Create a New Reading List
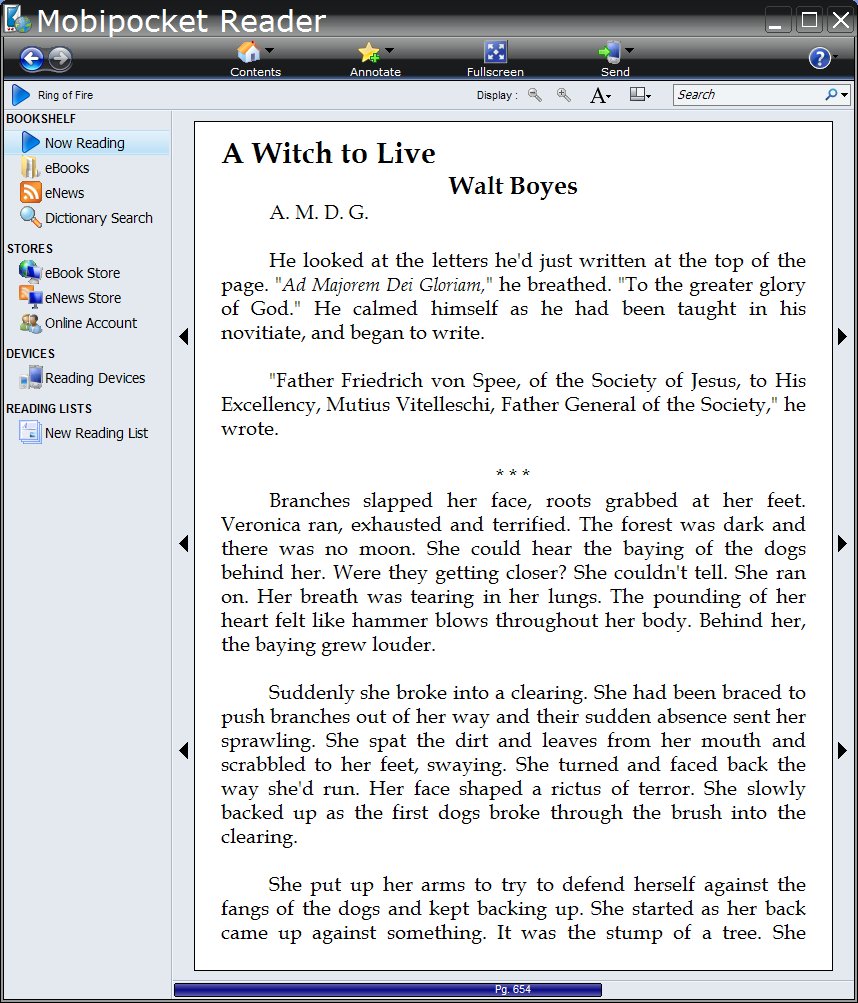The width and height of the screenshot is (858, 1003). pyautogui.click(x=96, y=433)
